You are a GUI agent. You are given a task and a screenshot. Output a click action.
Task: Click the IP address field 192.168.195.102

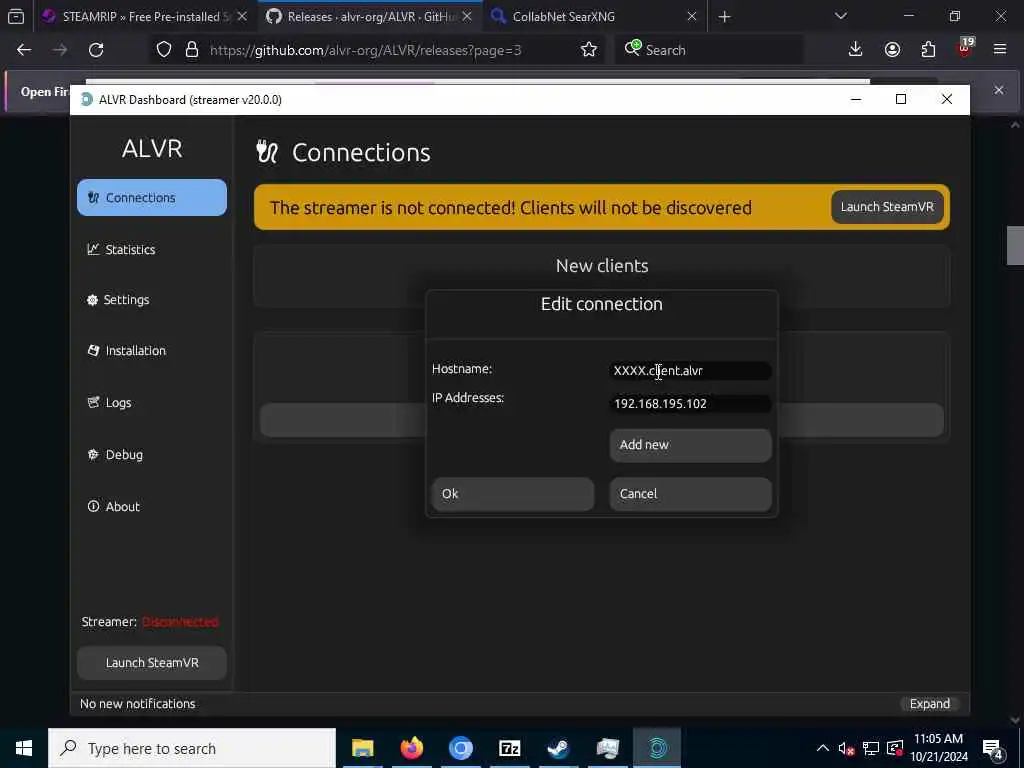pyautogui.click(x=690, y=404)
